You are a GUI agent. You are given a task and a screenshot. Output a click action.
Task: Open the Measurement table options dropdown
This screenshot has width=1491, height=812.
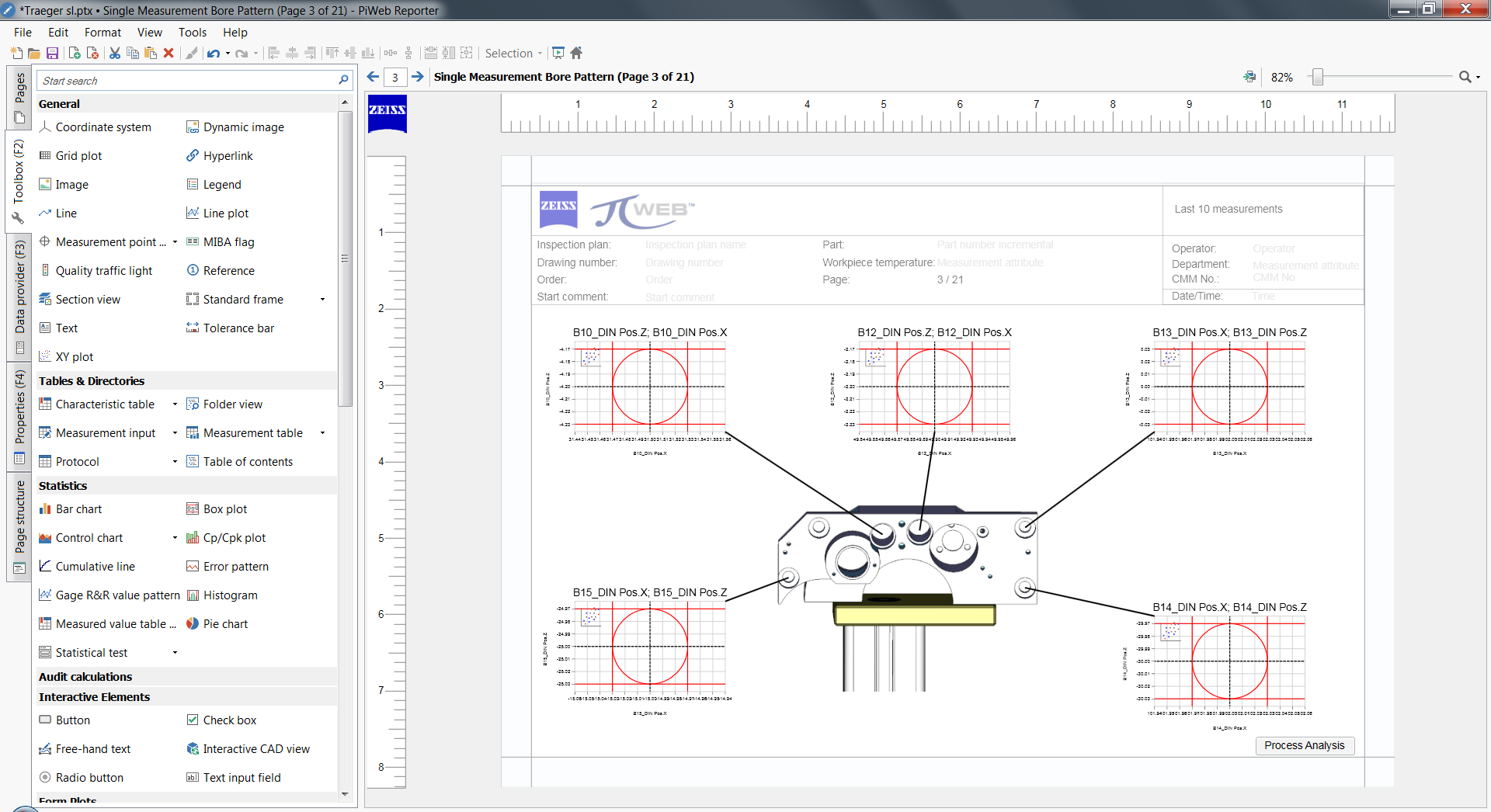click(x=322, y=432)
